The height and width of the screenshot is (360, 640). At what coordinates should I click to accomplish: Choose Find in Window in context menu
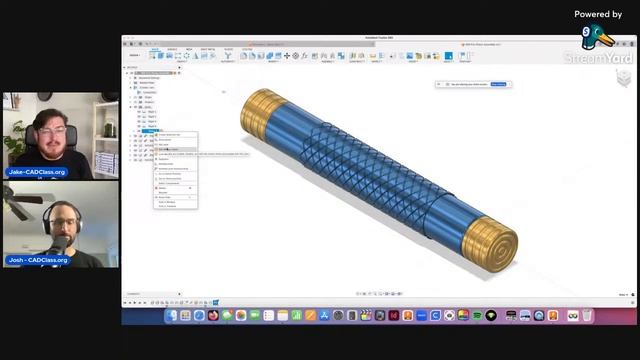(176, 202)
